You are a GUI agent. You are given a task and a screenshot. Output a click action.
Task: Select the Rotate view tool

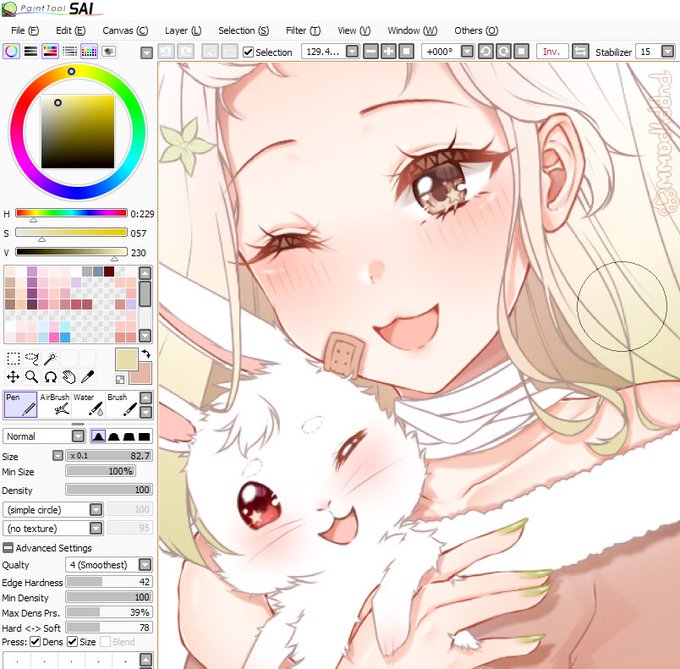click(x=50, y=377)
